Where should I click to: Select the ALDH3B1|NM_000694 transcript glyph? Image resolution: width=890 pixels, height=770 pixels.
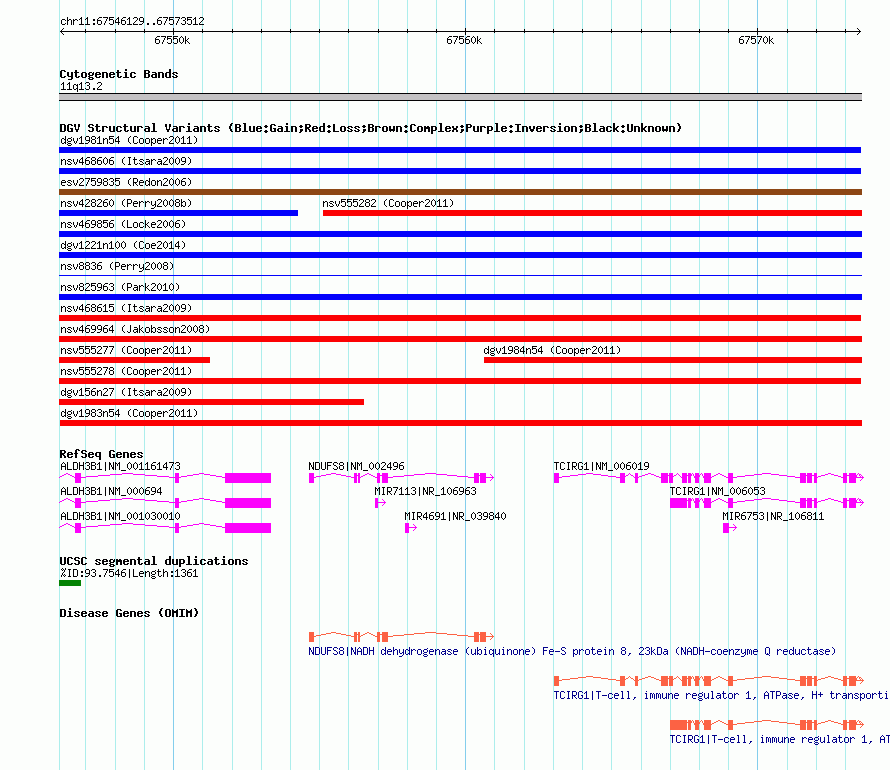pyautogui.click(x=165, y=503)
